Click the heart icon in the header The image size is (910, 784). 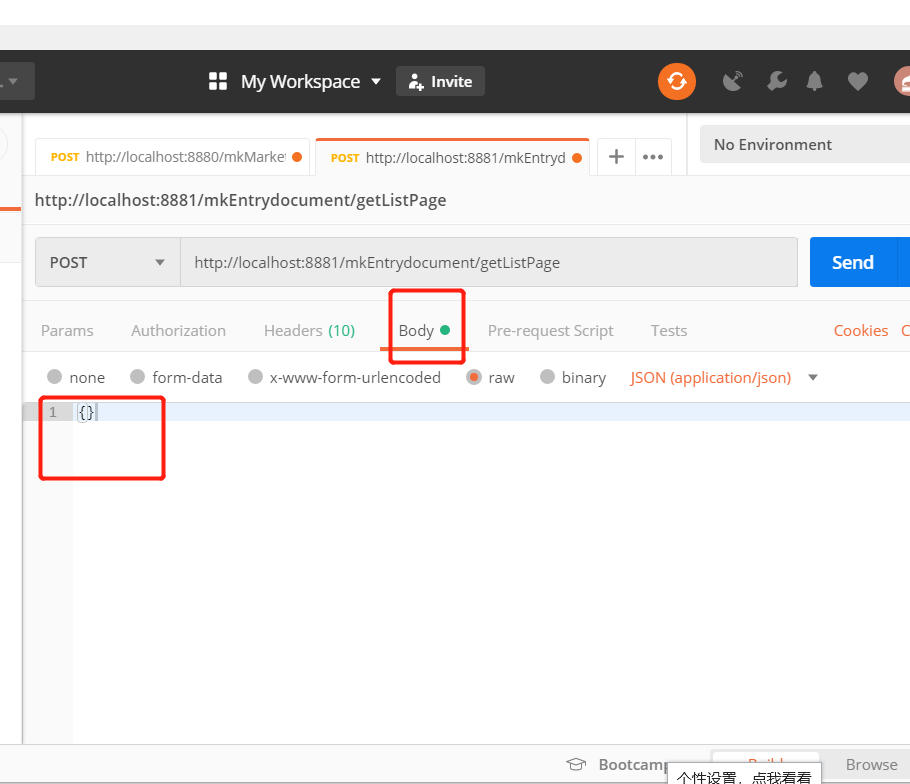(857, 81)
